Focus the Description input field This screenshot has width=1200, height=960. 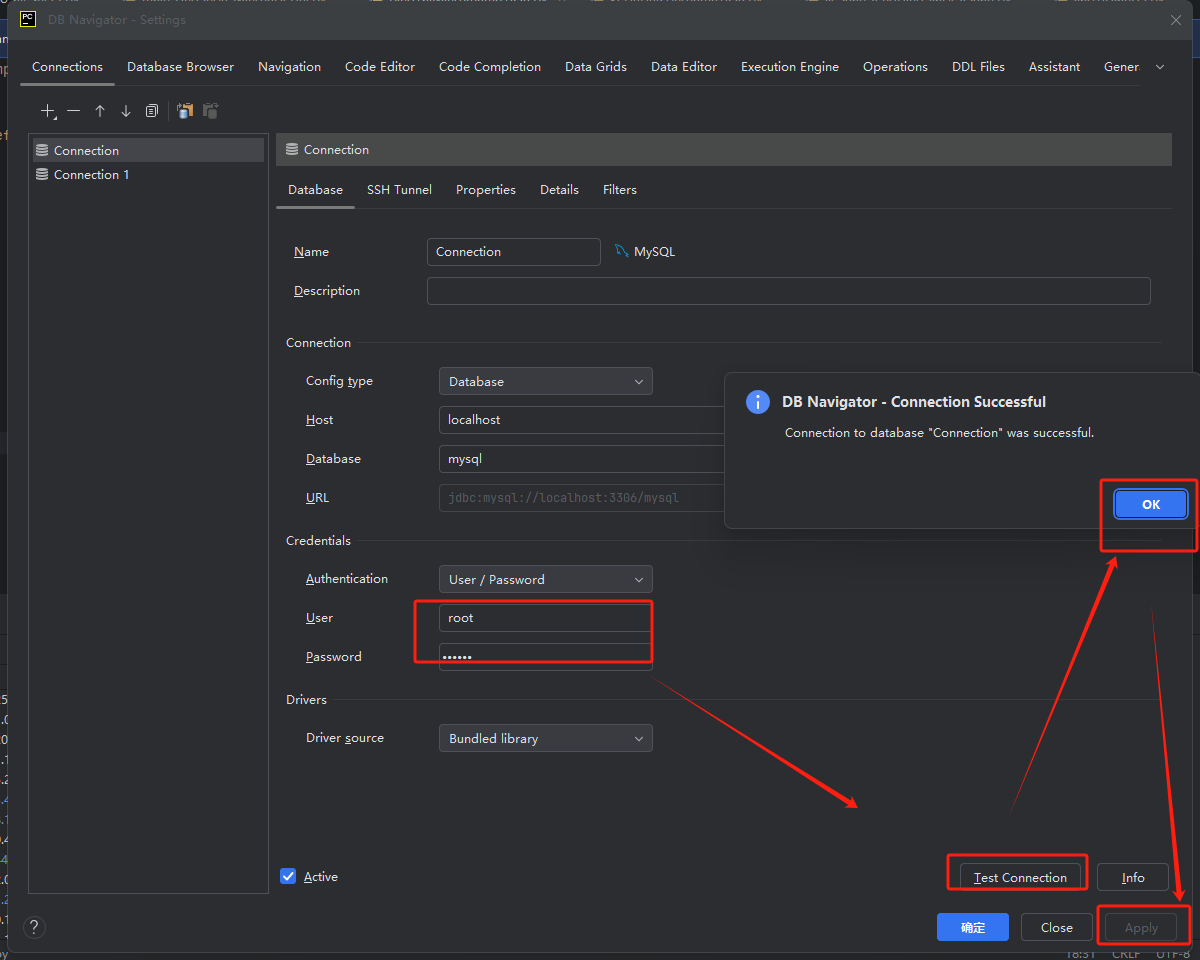pos(789,291)
